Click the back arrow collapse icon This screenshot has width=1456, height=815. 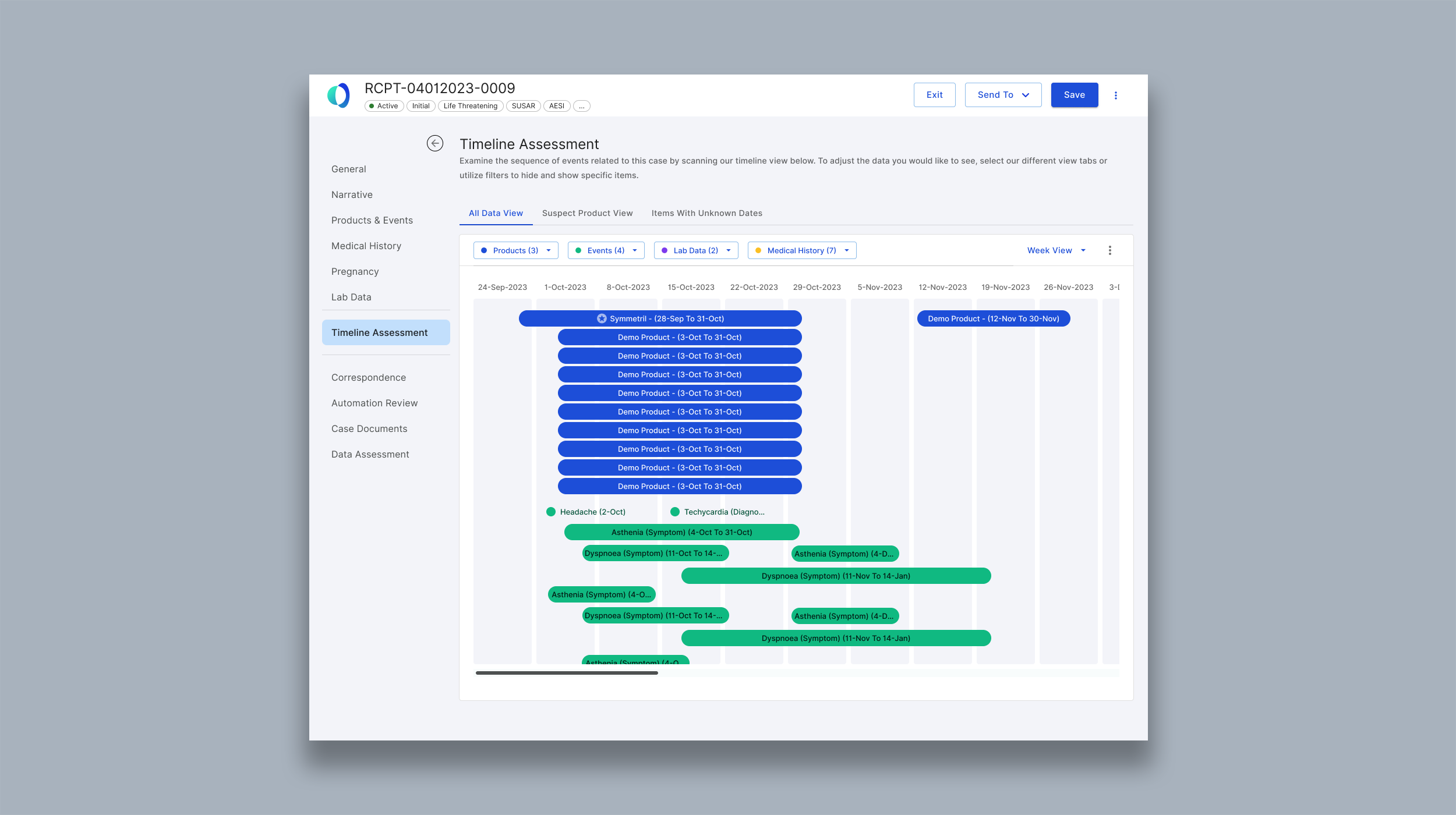[434, 143]
